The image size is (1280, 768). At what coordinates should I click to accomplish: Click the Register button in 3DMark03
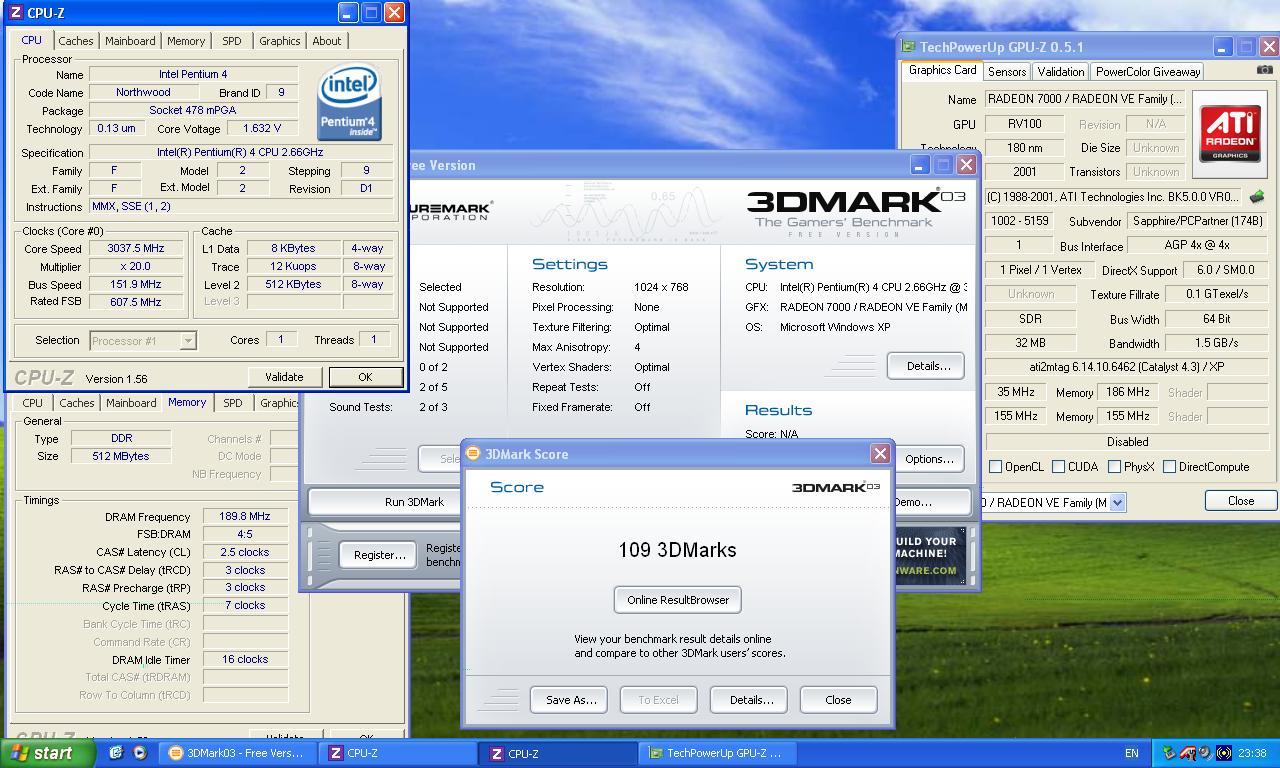click(379, 555)
